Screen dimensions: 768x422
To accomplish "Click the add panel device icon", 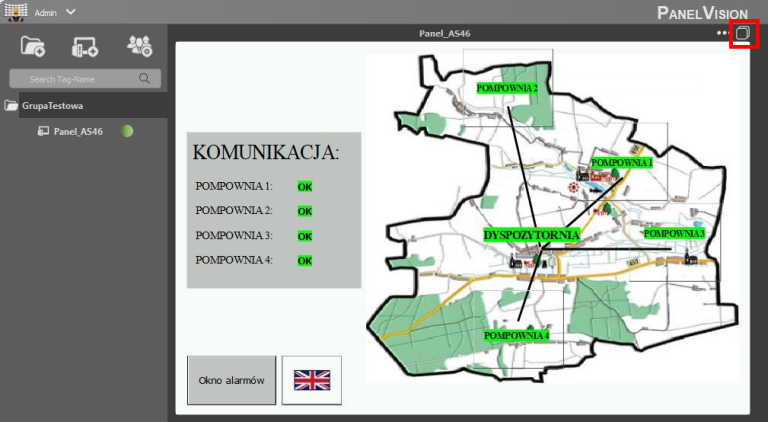I will [x=85, y=46].
